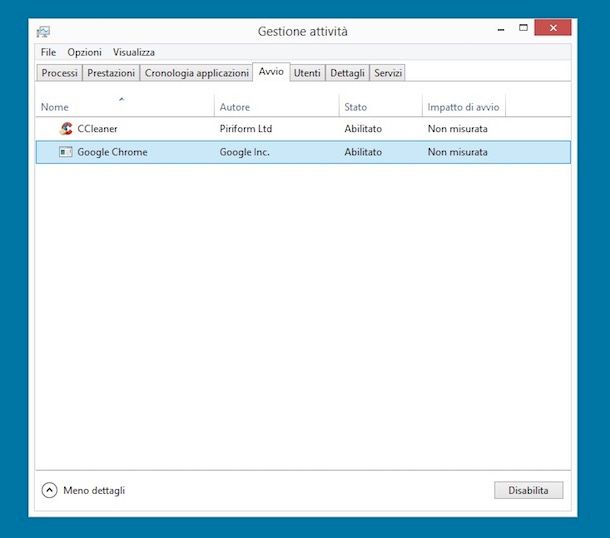Image resolution: width=610 pixels, height=538 pixels.
Task: Select the Google Chrome name text
Action: 112,152
